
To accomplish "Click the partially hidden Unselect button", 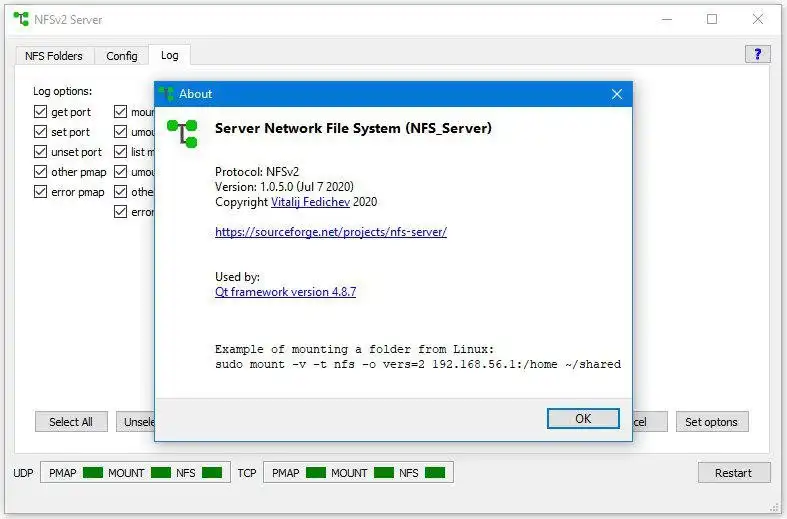I will point(136,422).
